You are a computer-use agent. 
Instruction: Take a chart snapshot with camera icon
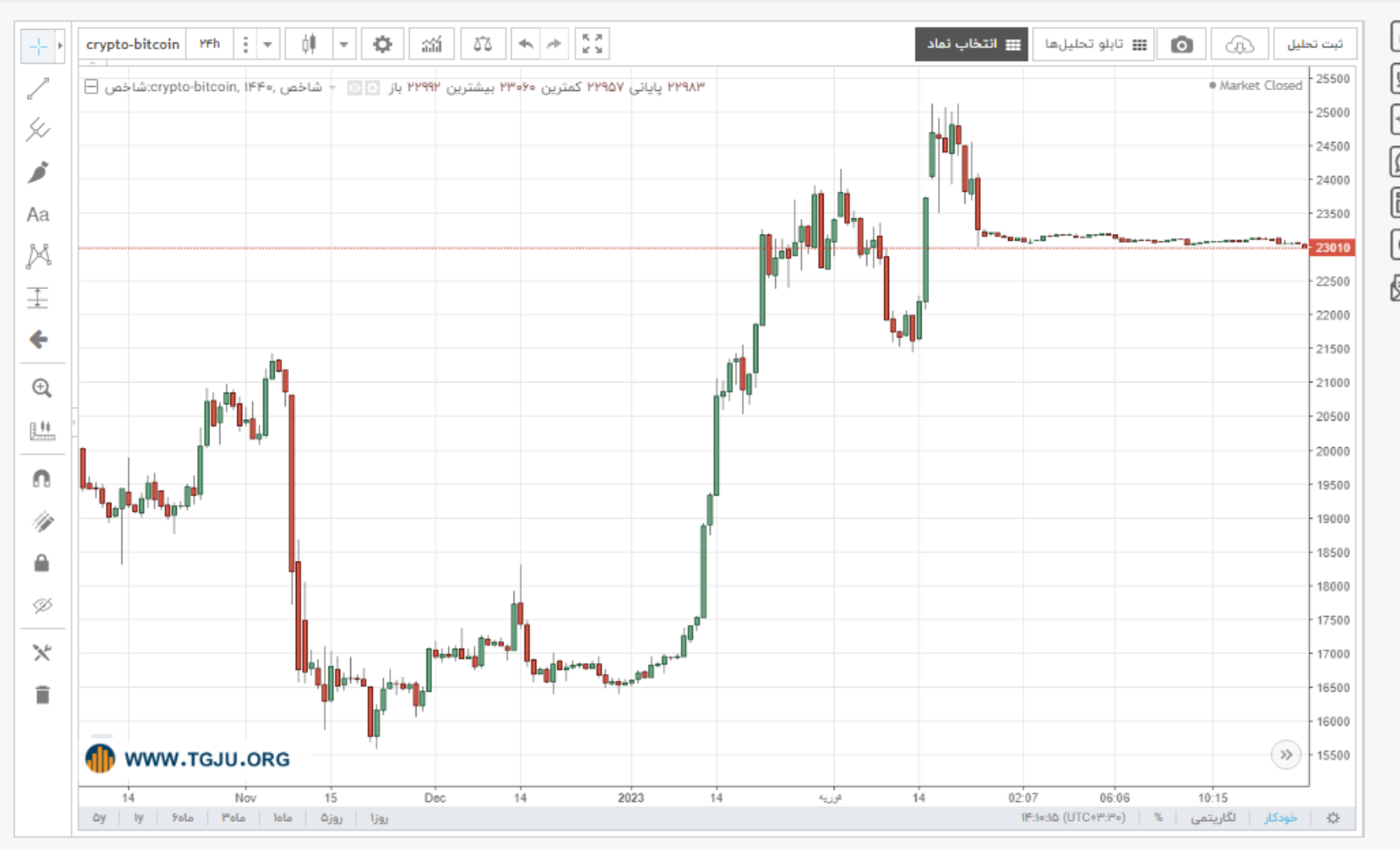(x=1182, y=44)
